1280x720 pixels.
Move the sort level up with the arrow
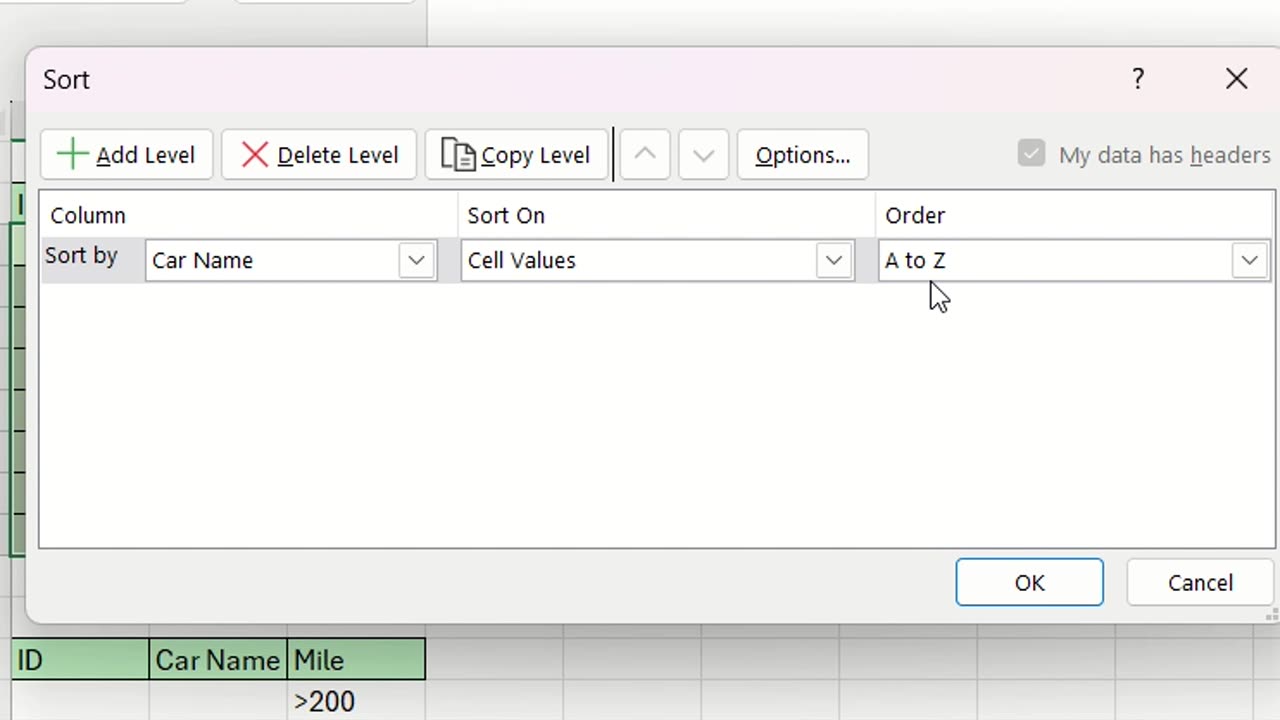point(645,155)
